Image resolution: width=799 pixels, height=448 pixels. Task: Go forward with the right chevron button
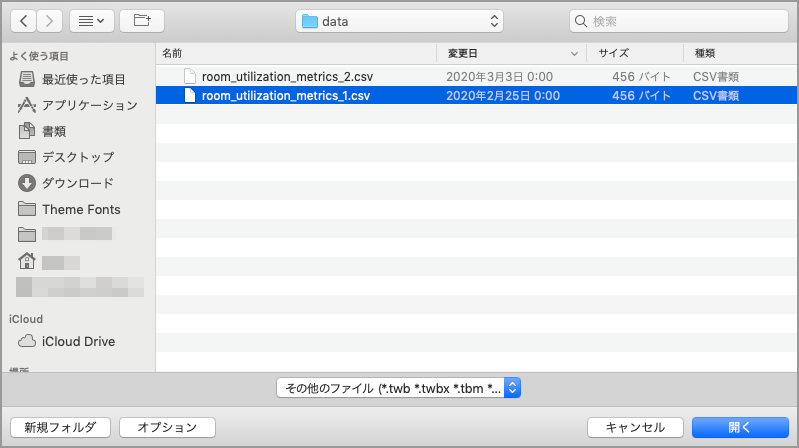tap(49, 21)
